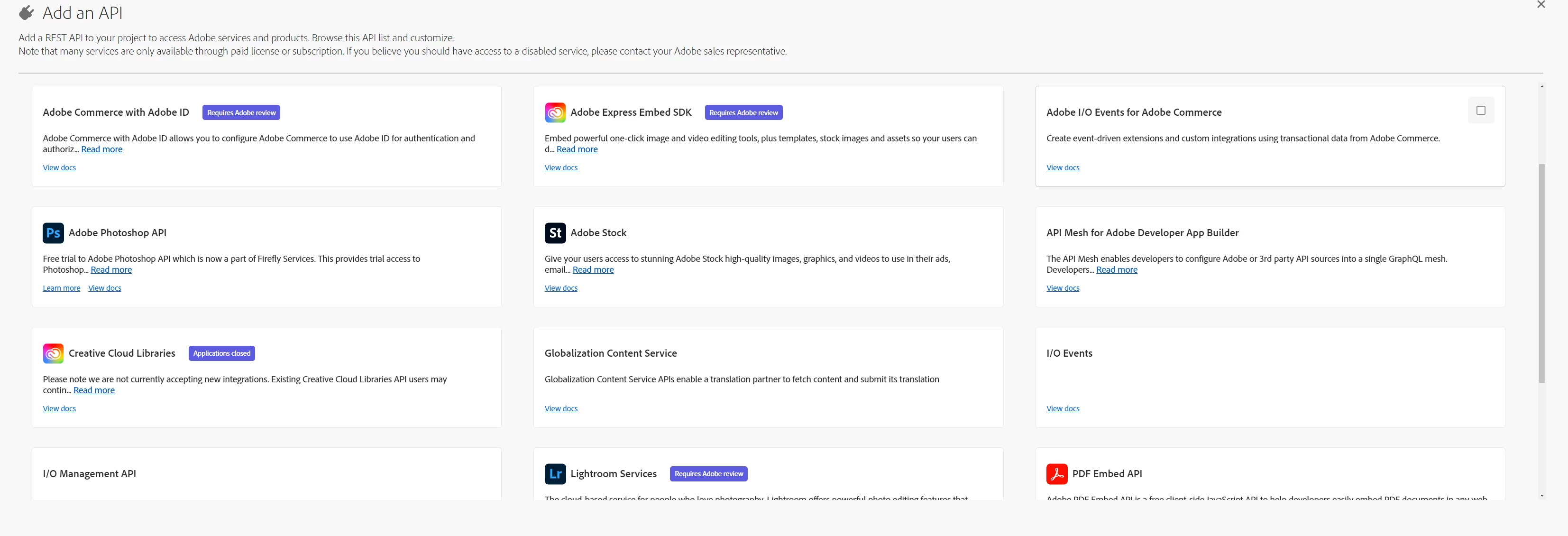Viewport: 1568px width, 536px height.
Task: Click the Adobe Express Embed SDK icon
Action: tap(555, 112)
